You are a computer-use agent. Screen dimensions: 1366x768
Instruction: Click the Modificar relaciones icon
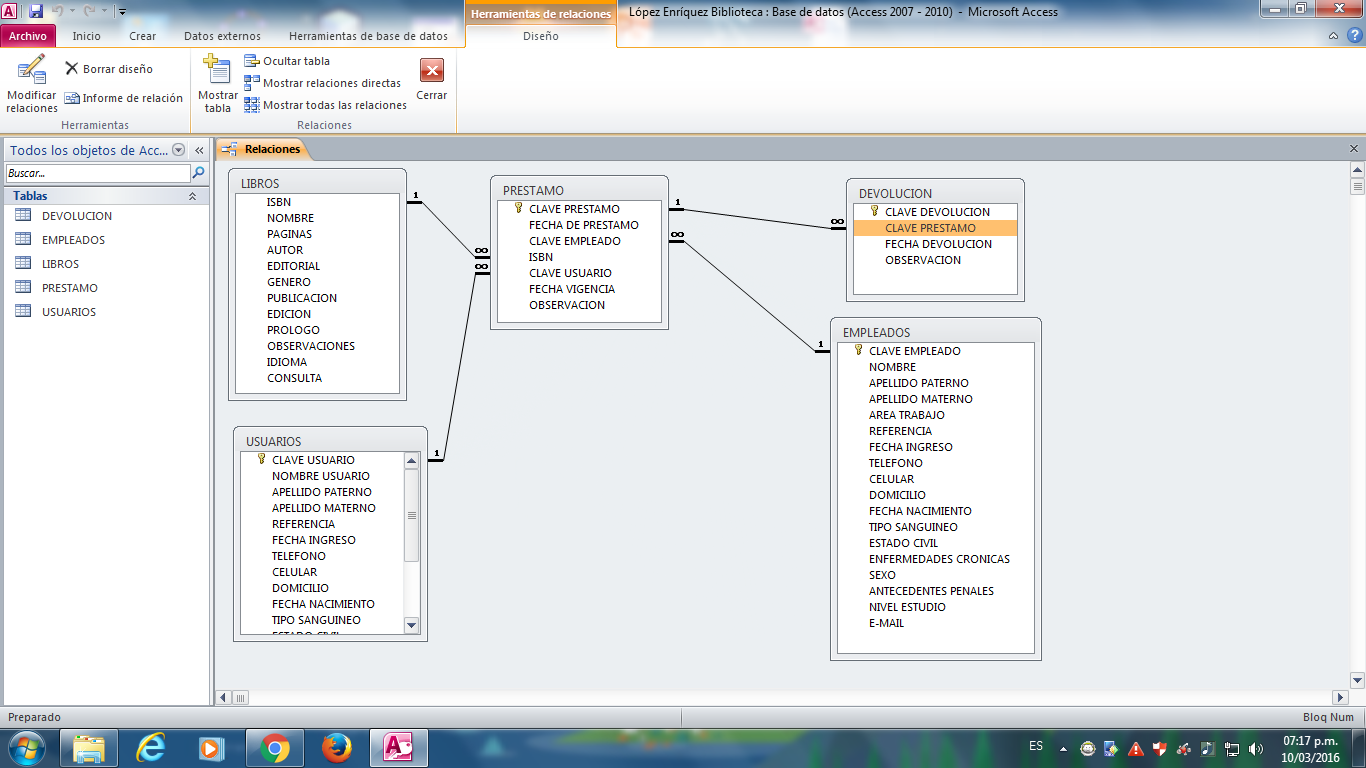point(31,70)
